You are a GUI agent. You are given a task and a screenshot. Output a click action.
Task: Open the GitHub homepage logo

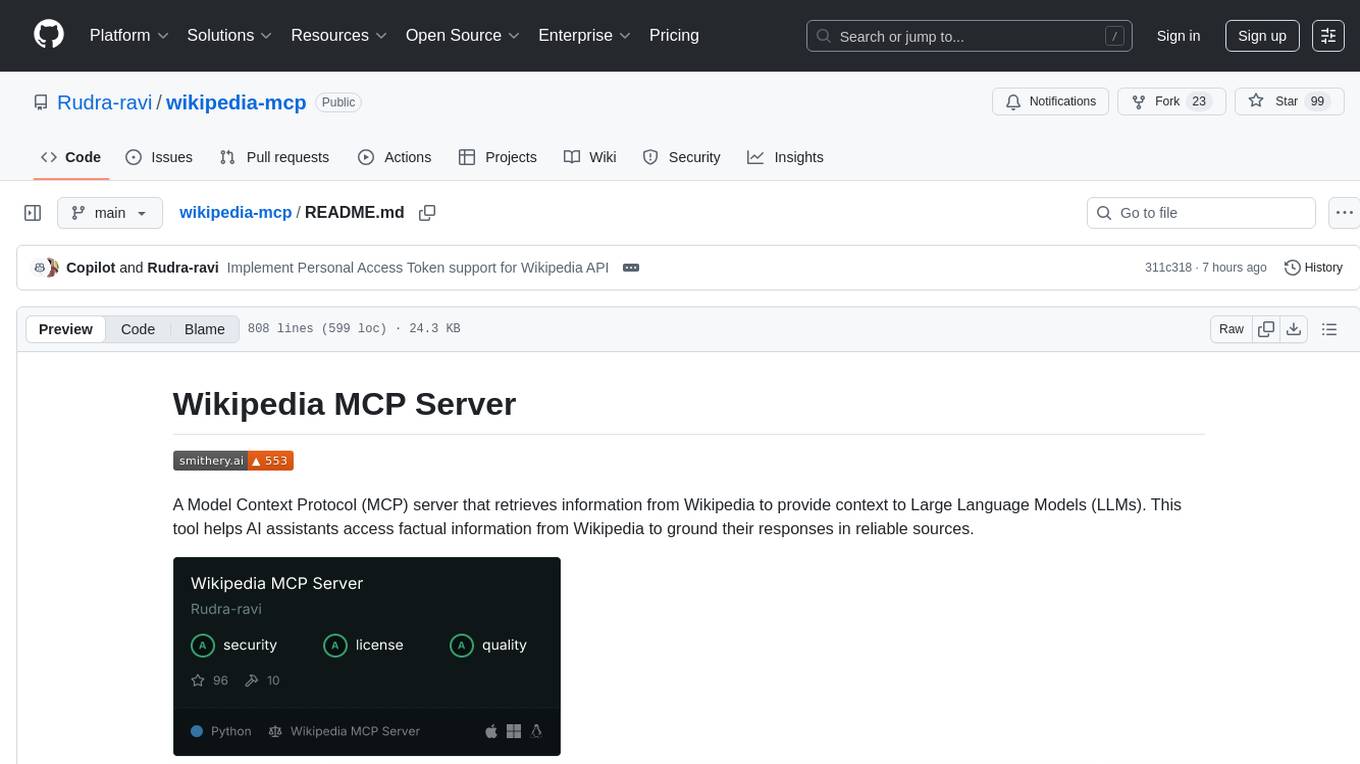[x=49, y=35]
